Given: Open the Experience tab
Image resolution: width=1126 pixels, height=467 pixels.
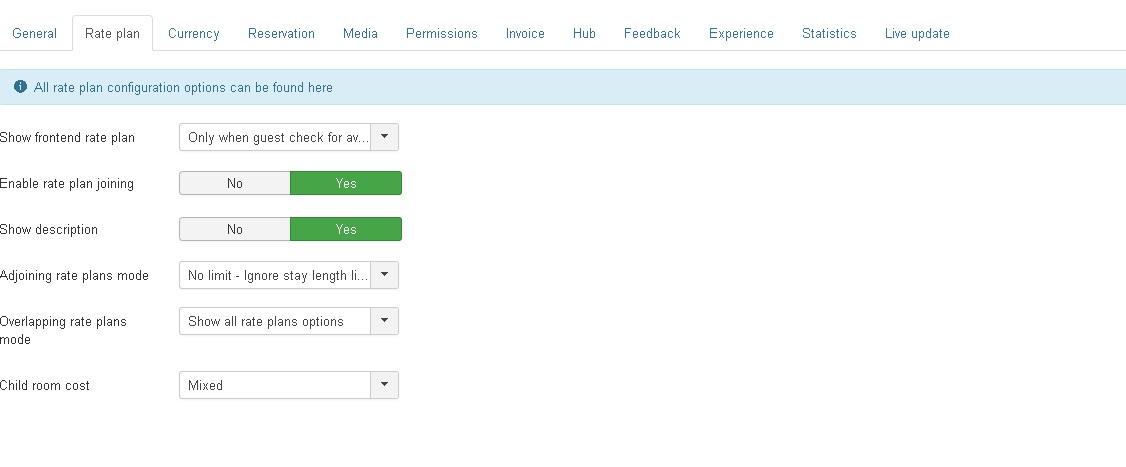Looking at the screenshot, I should (x=741, y=33).
